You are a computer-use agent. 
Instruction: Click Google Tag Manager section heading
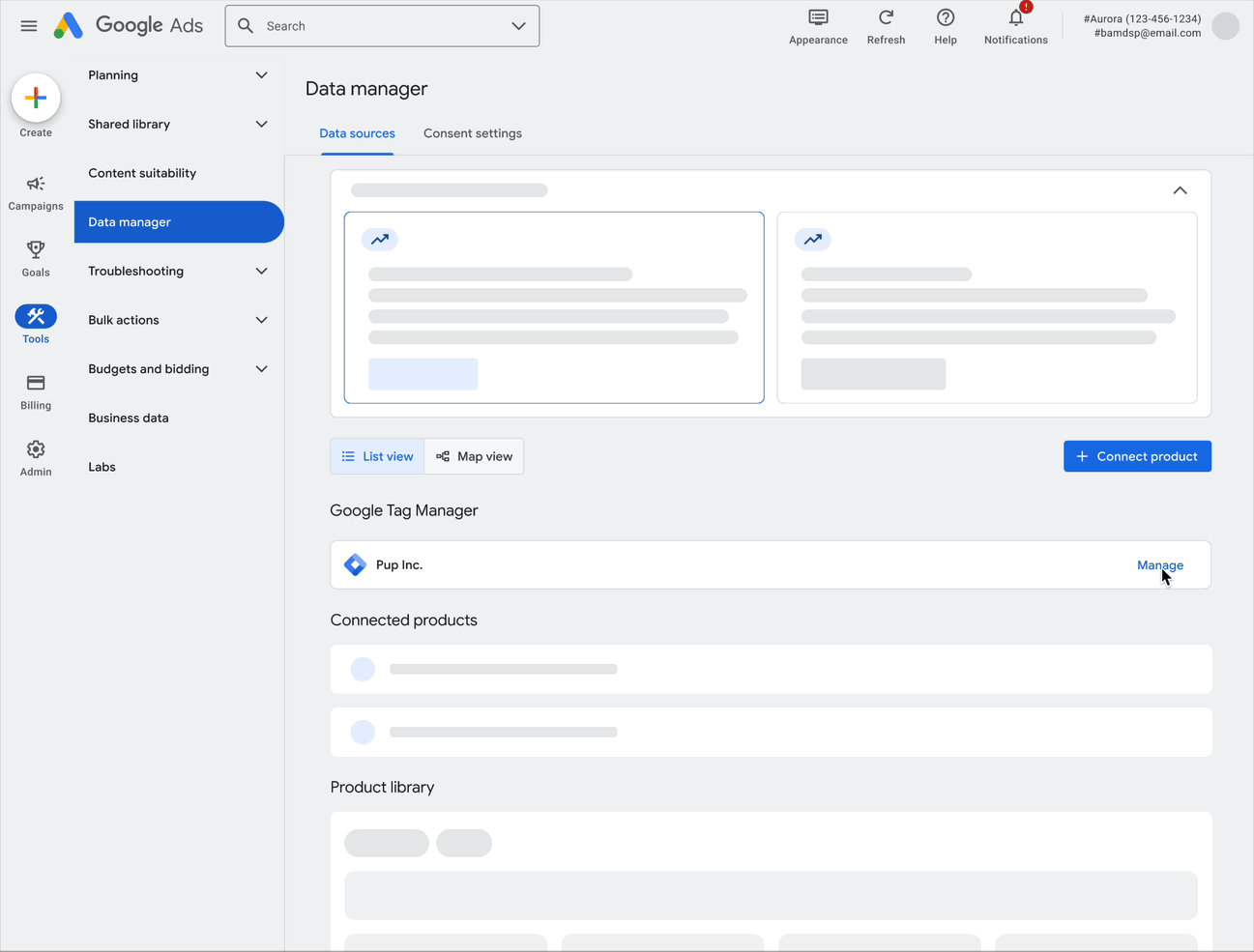pyautogui.click(x=404, y=510)
